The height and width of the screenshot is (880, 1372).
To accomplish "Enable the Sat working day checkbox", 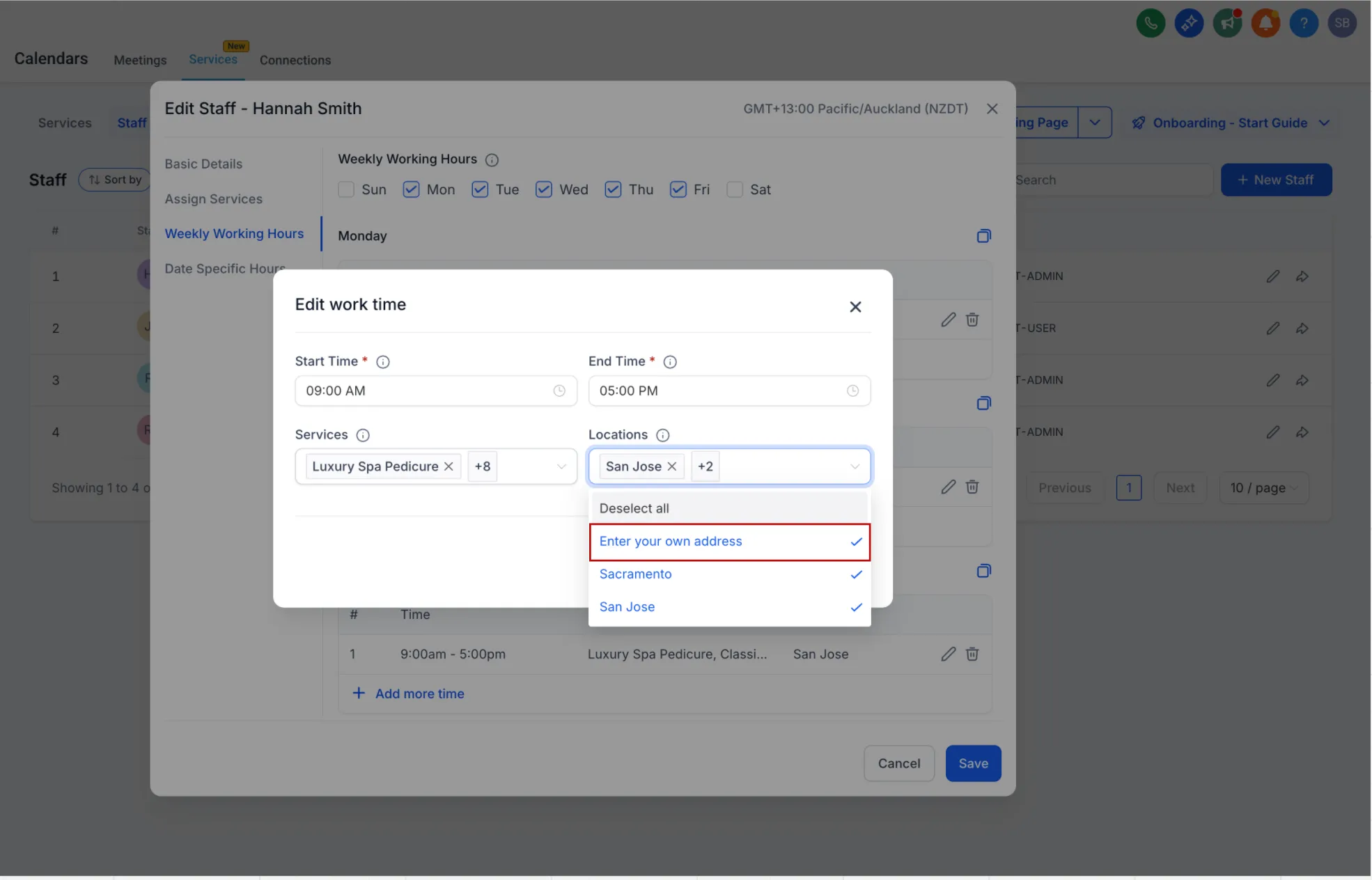I will [735, 189].
